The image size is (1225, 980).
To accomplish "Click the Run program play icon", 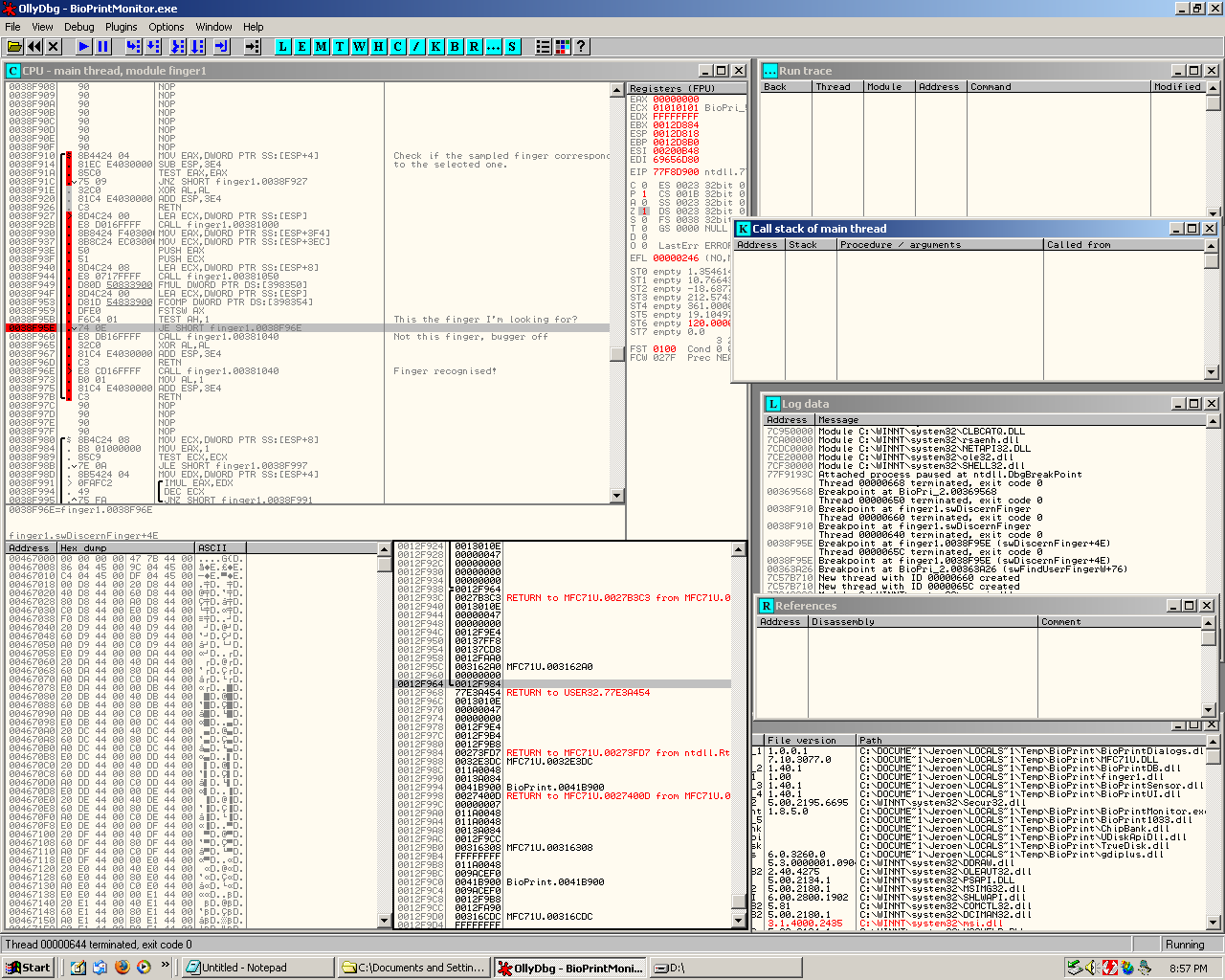I will tap(84, 46).
